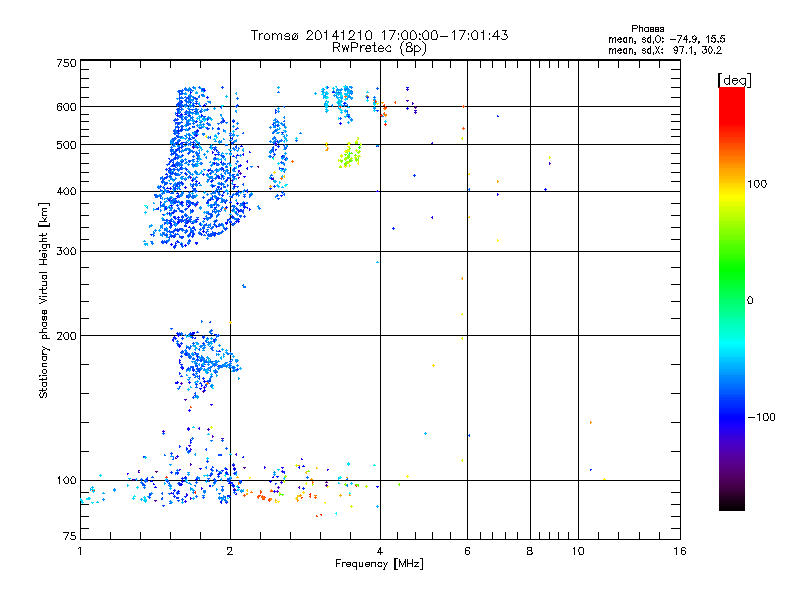Image resolution: width=800 pixels, height=600 pixels.
Task: Click the 'Stationary phase Virtual Height [km]' label
Action: click(44, 300)
